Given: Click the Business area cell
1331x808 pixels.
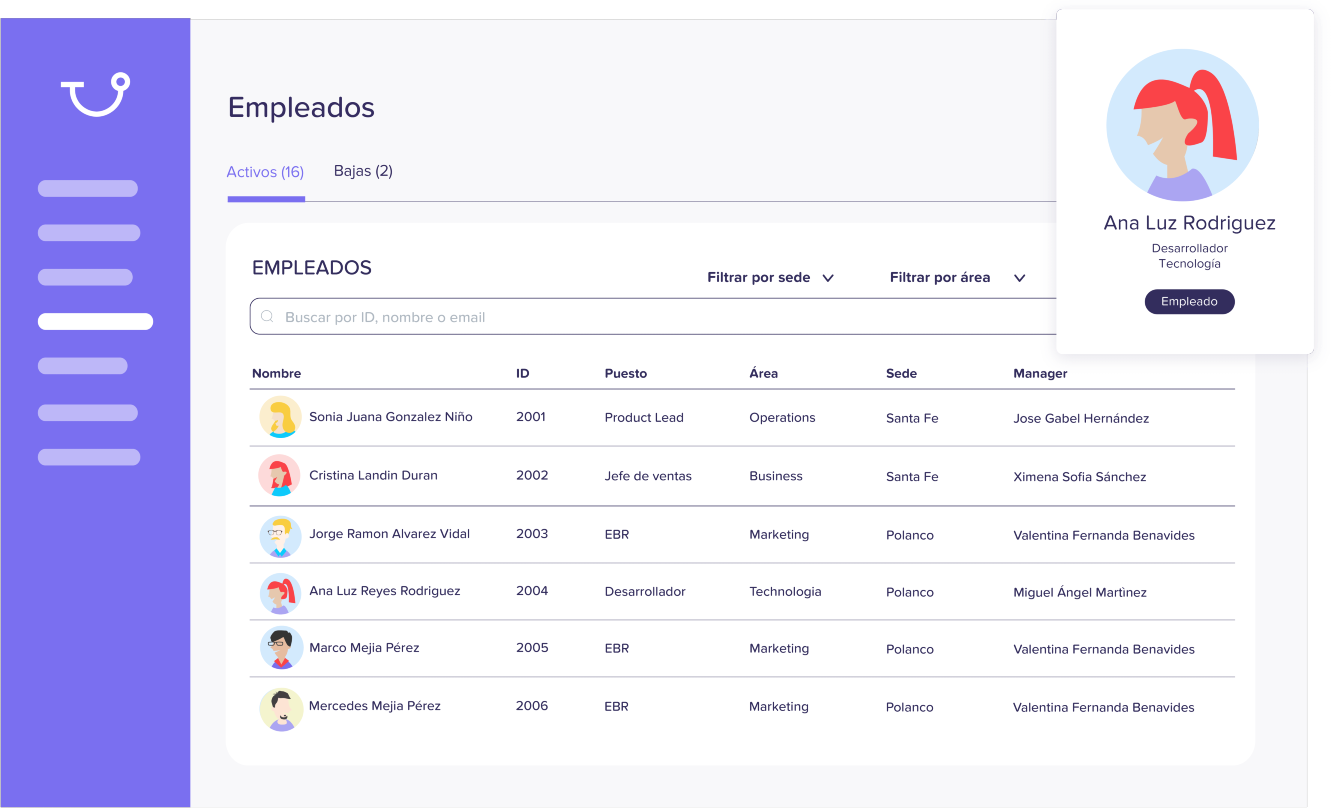Looking at the screenshot, I should pyautogui.click(x=776, y=476).
